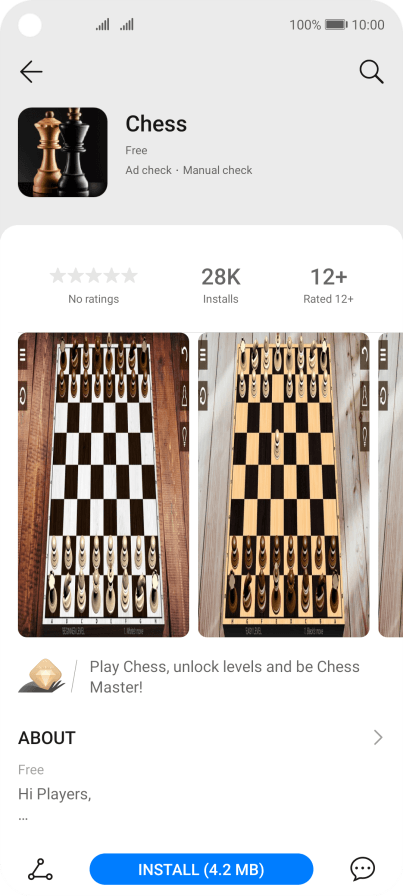Image resolution: width=403 pixels, height=896 pixels.
Task: Open the second light chessboard screenshot
Action: (x=284, y=485)
